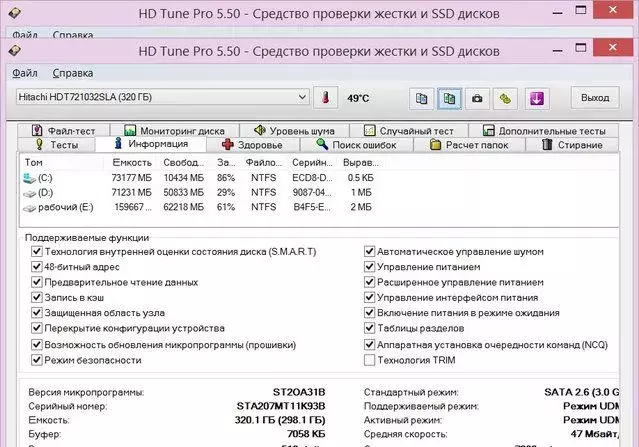The image size is (639, 447).
Task: Click the Вырав... column header
Action: [x=361, y=163]
